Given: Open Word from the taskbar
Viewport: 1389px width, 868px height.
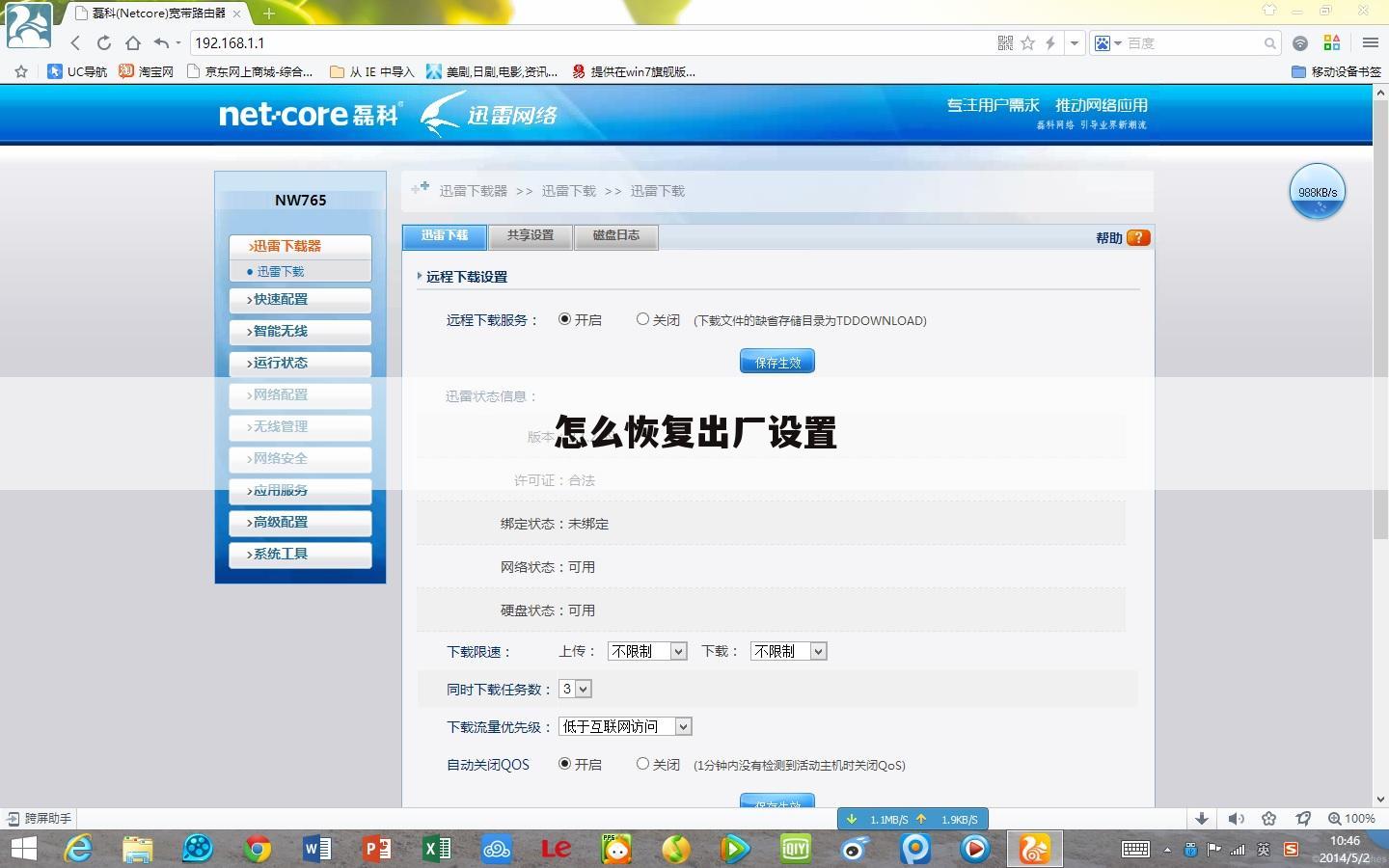Looking at the screenshot, I should click(316, 849).
